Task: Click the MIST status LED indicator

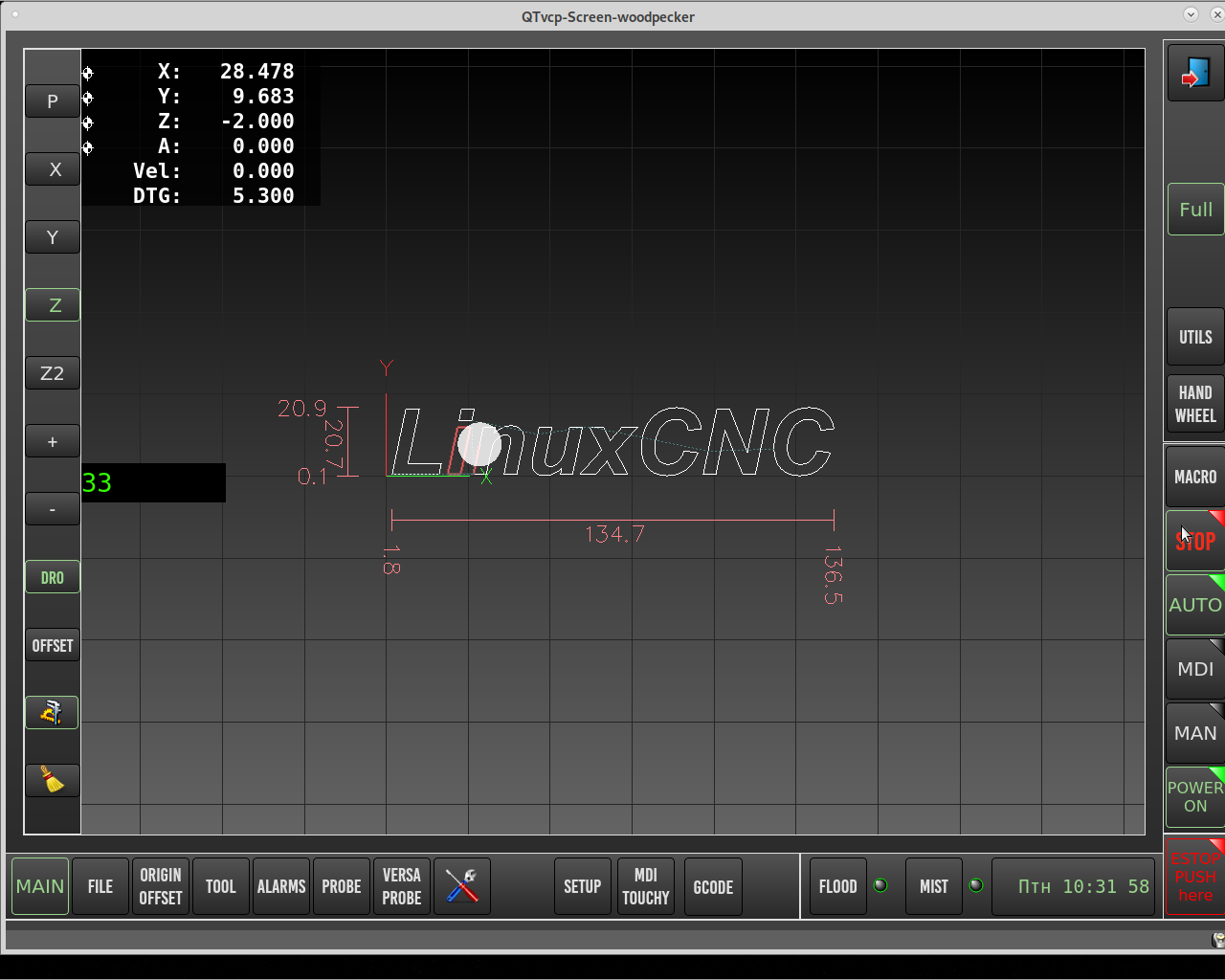Action: click(x=976, y=885)
